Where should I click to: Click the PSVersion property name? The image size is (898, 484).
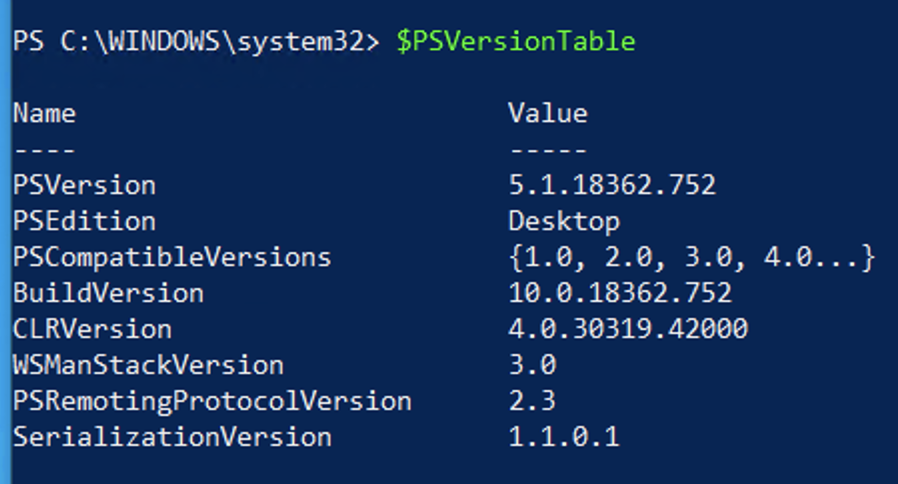[x=84, y=185]
